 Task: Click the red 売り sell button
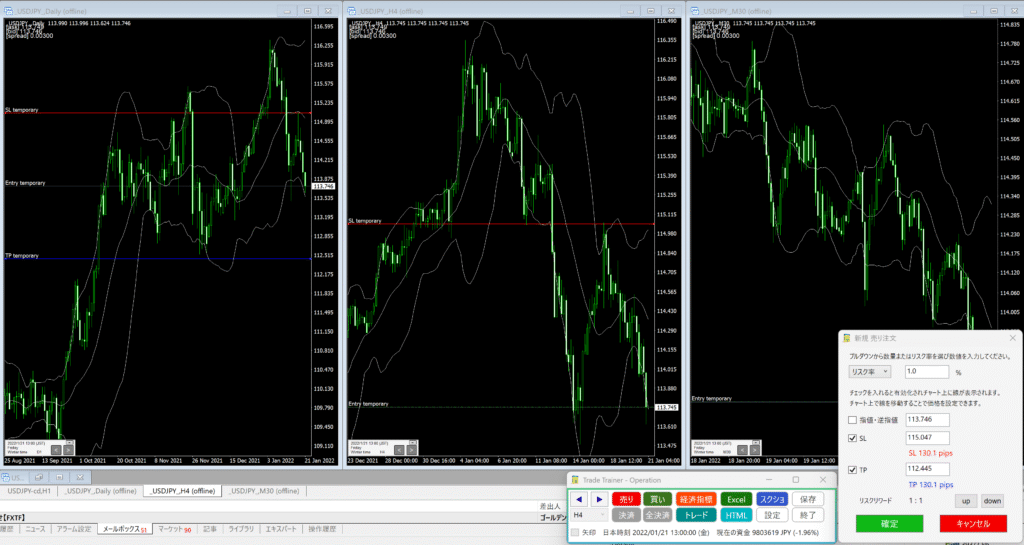(x=626, y=499)
